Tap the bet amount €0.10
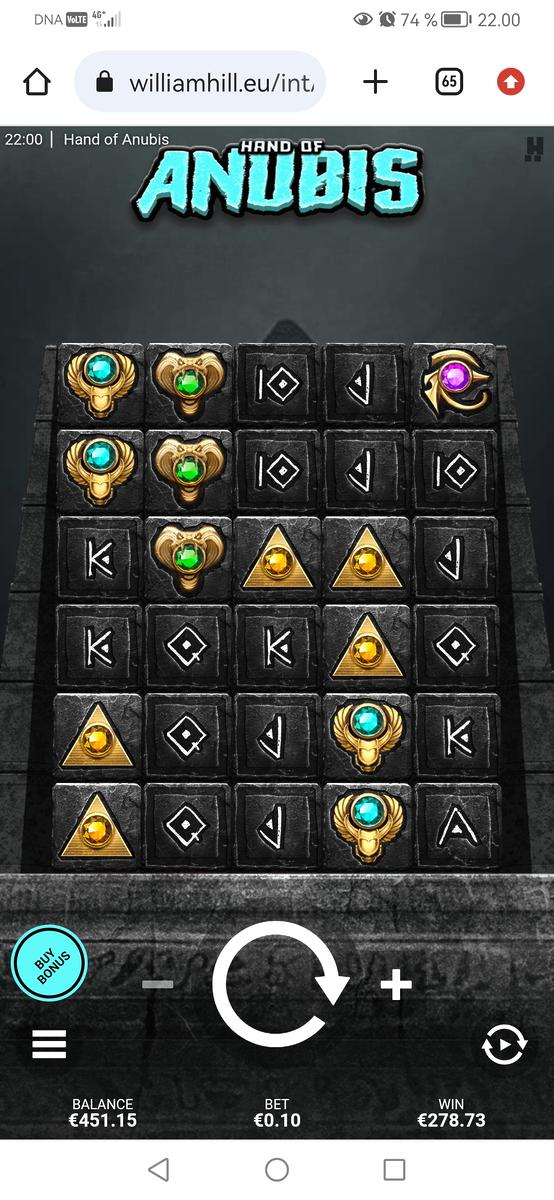554x1200 pixels. click(277, 1120)
